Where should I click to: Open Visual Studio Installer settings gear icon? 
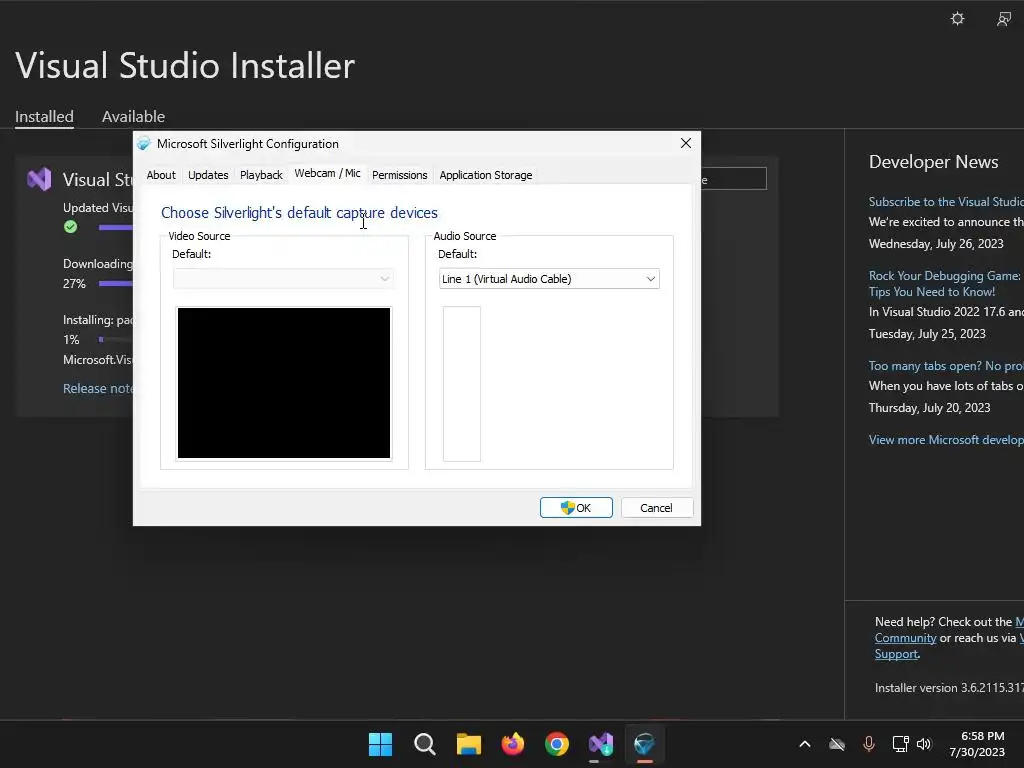[957, 18]
